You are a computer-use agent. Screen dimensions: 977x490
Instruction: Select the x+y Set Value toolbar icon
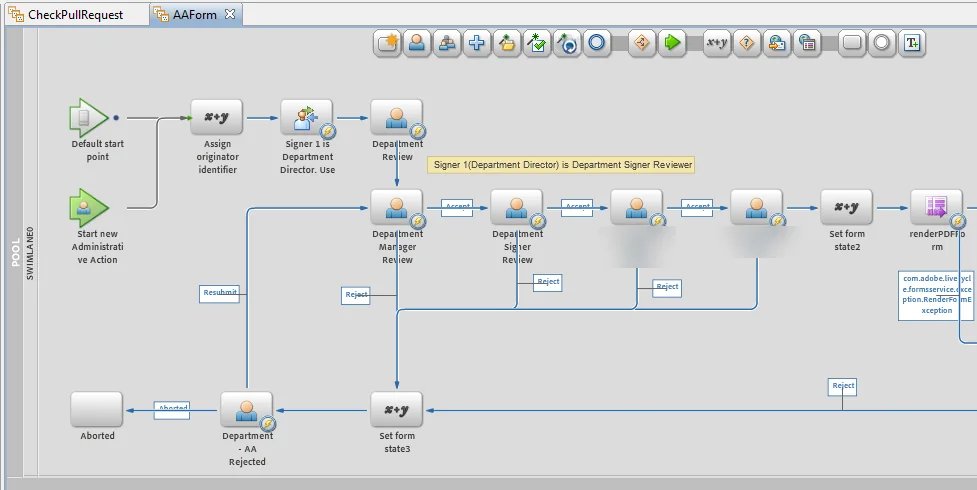tap(717, 43)
